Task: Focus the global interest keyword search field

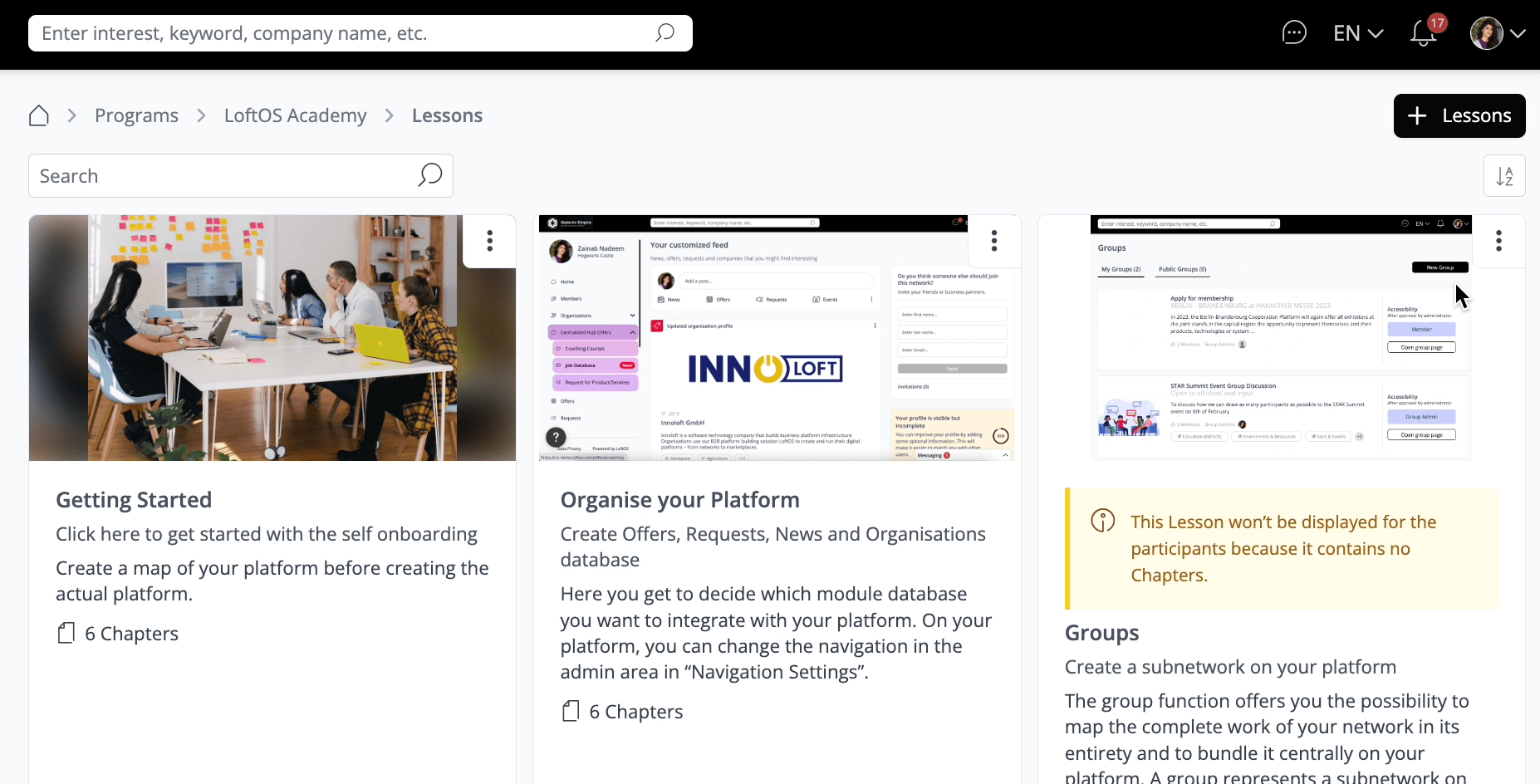Action: tap(341, 33)
